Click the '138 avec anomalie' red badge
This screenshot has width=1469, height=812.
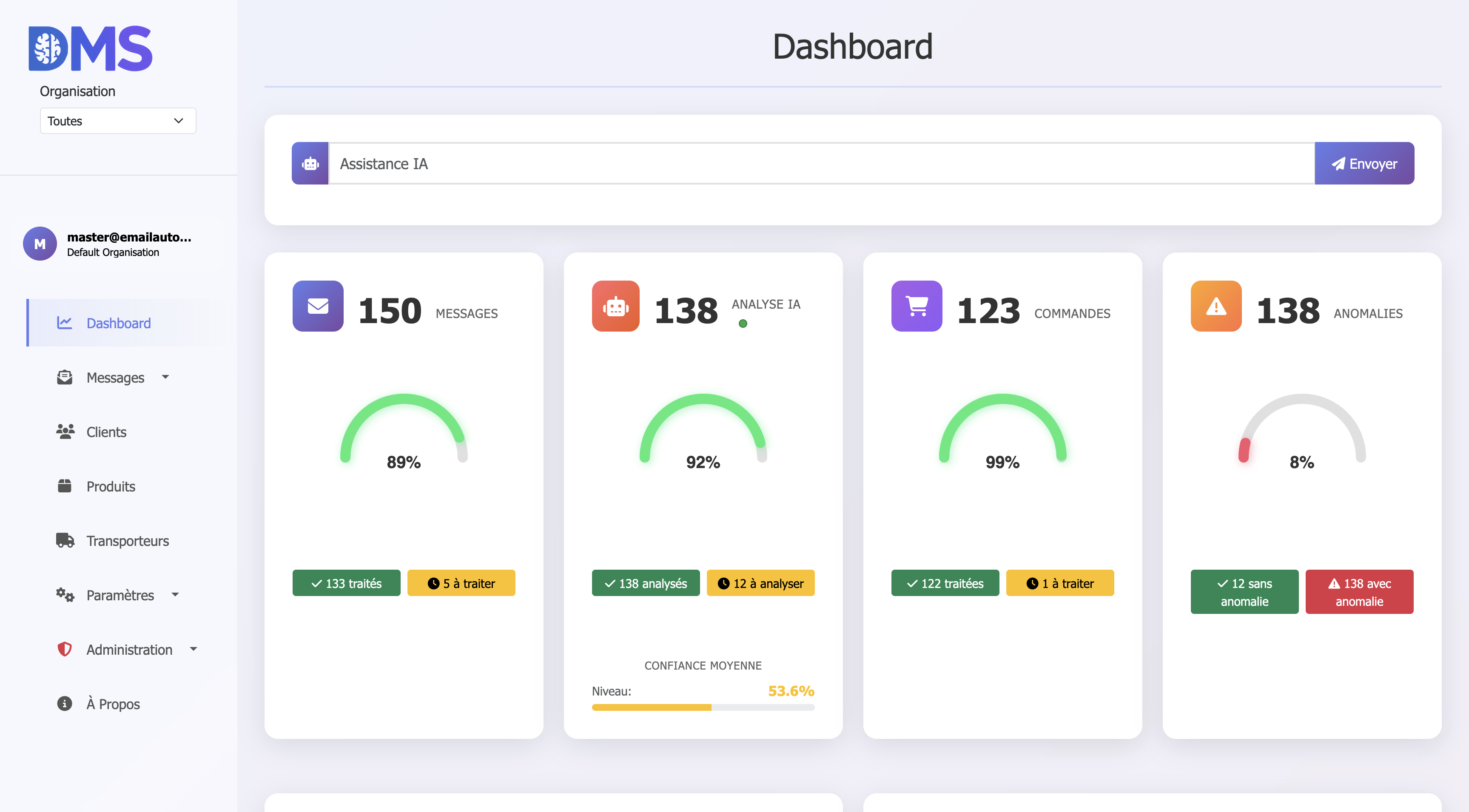click(1359, 592)
